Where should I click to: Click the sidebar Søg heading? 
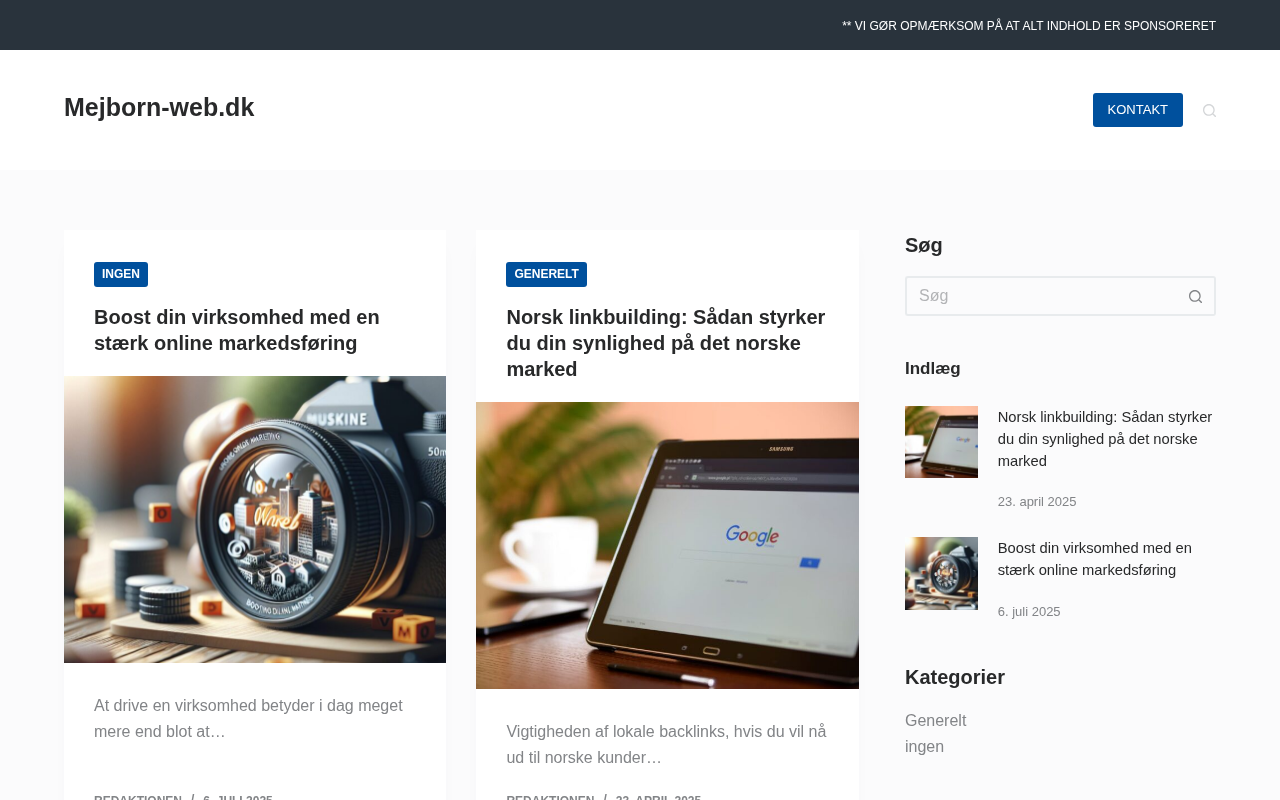924,245
